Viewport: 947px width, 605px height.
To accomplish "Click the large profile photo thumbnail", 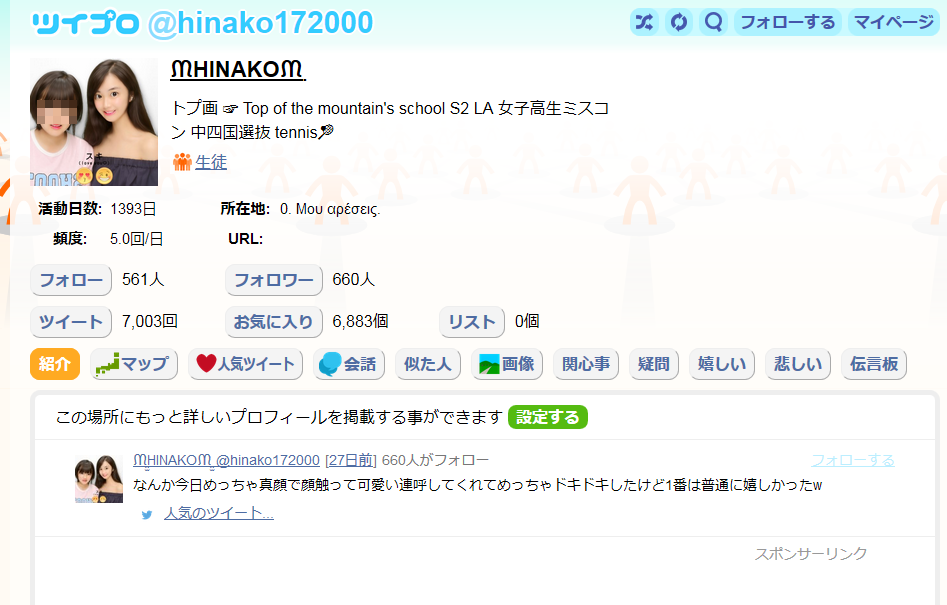I will click(94, 122).
